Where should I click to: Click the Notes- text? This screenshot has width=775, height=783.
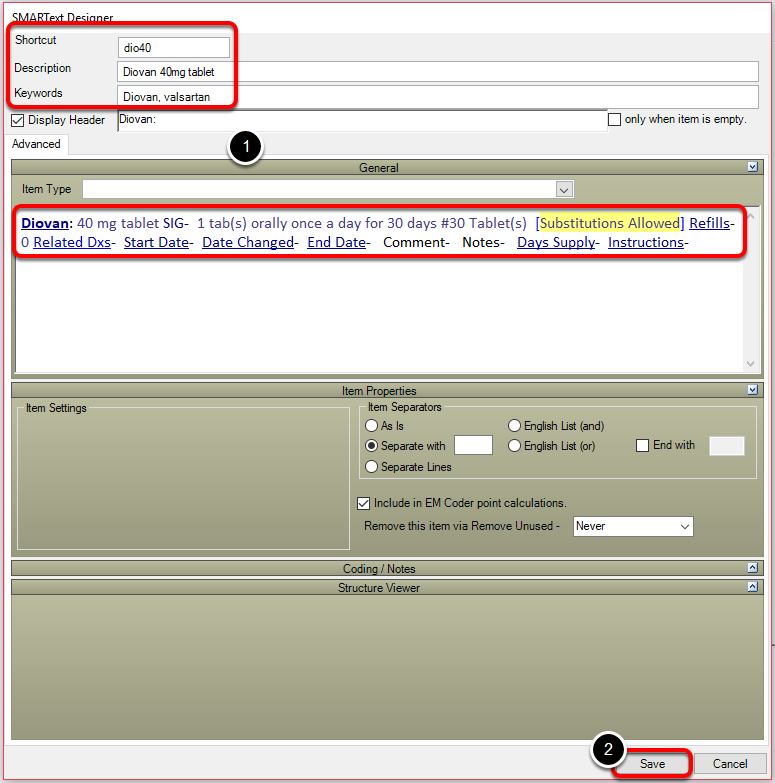[x=483, y=242]
